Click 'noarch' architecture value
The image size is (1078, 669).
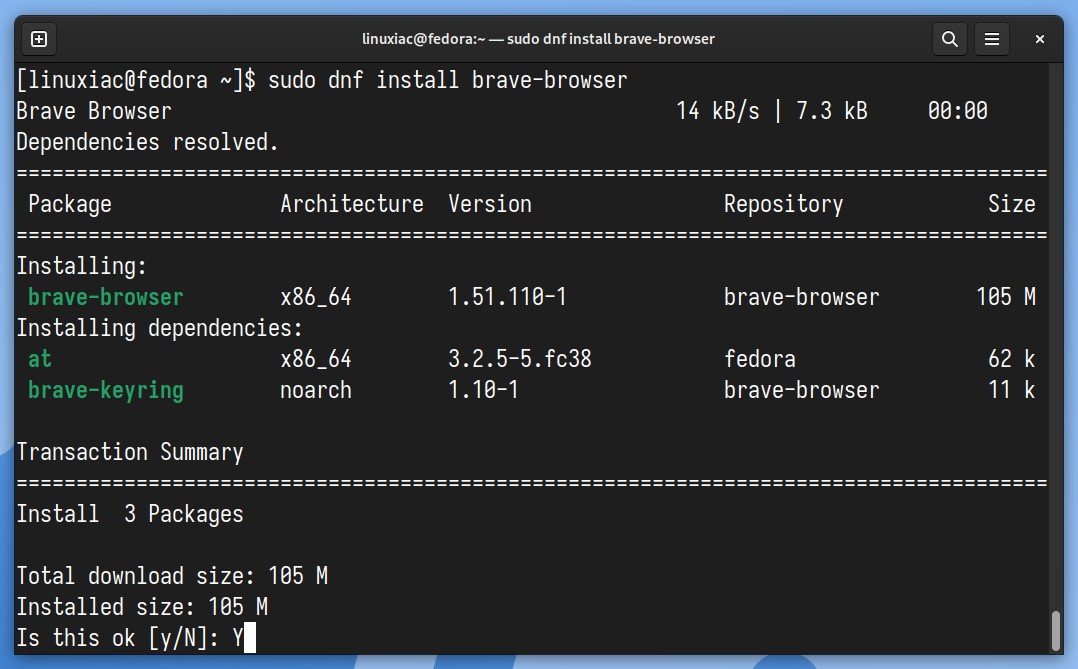pyautogui.click(x=316, y=391)
